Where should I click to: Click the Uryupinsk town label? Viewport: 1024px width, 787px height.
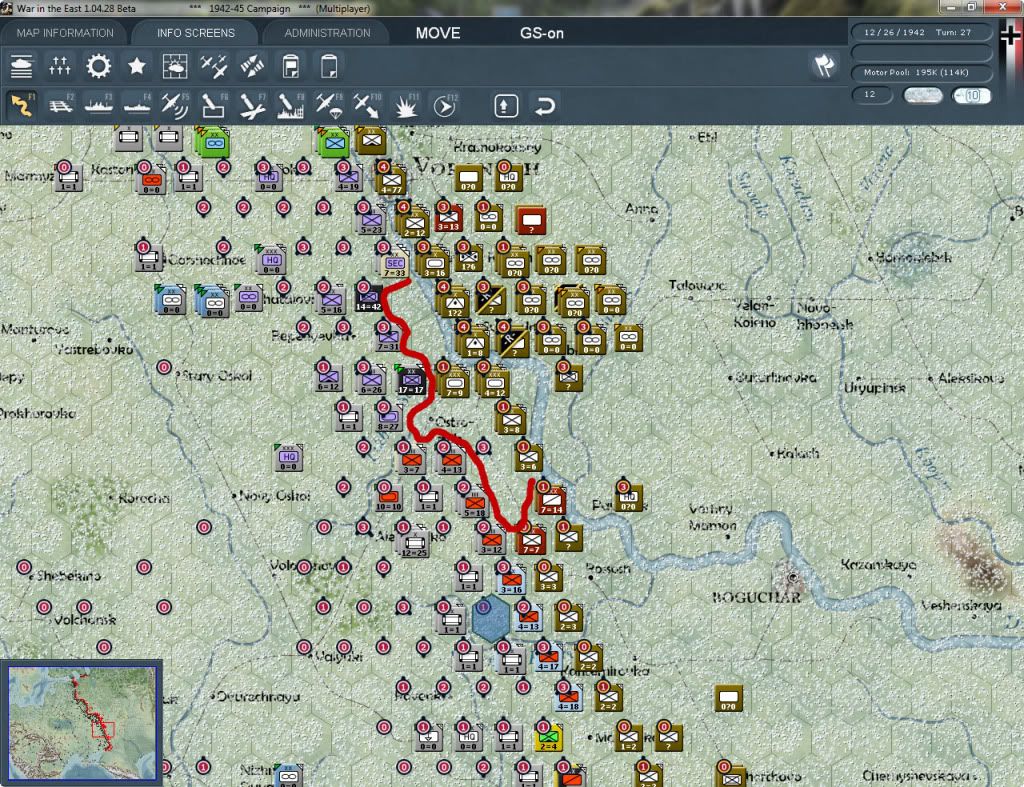[x=875, y=387]
